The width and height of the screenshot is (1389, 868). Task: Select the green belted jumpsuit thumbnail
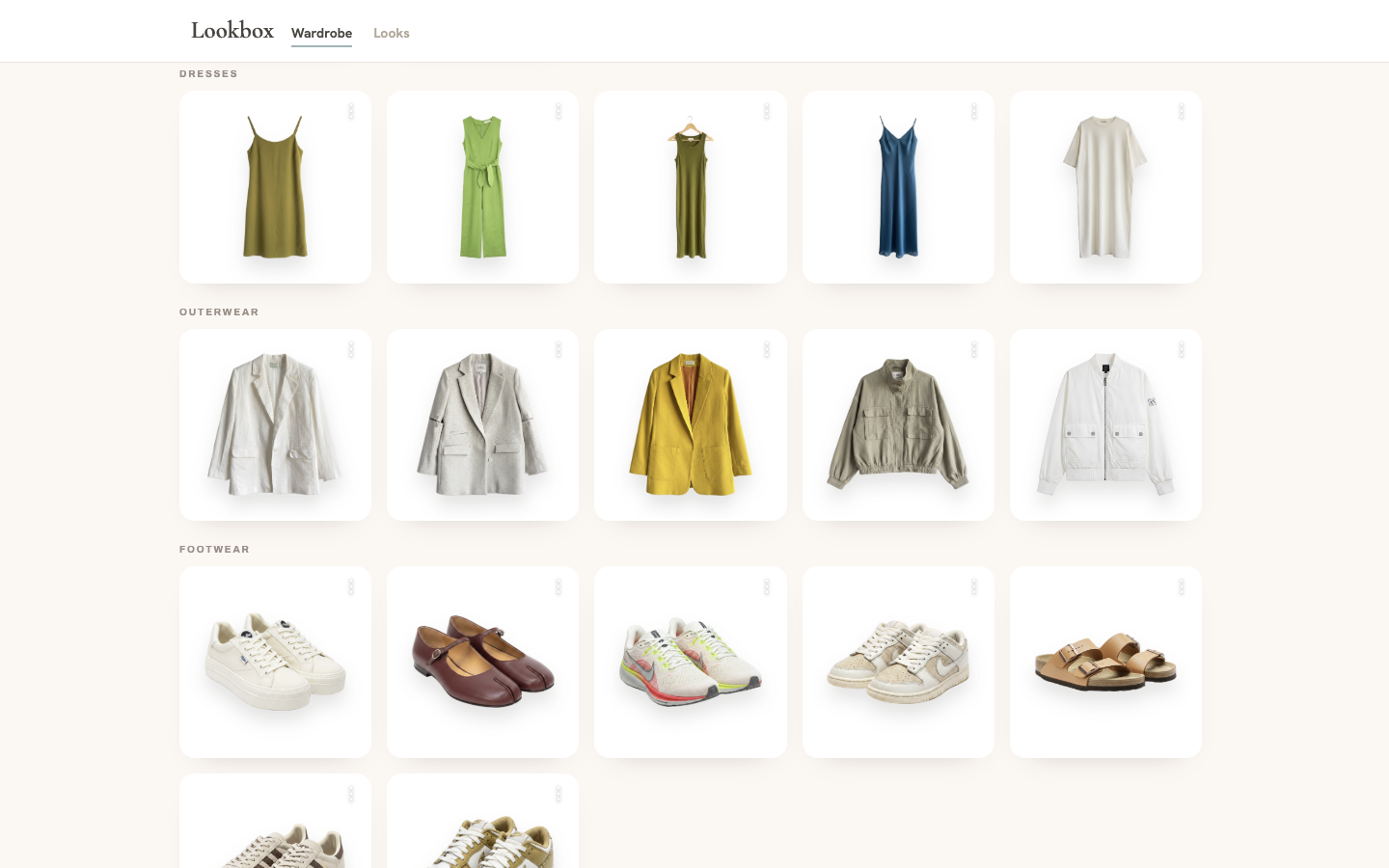coord(482,187)
